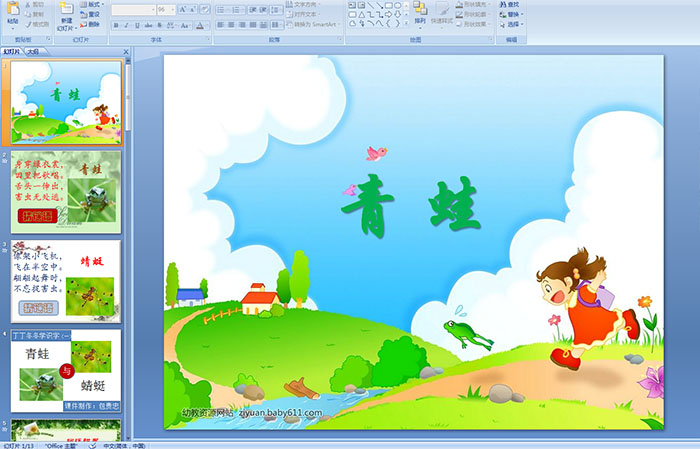Viewport: 700px width, 449px height.
Task: Select the slide 3 dragonfly thumbnail
Action: (x=66, y=280)
